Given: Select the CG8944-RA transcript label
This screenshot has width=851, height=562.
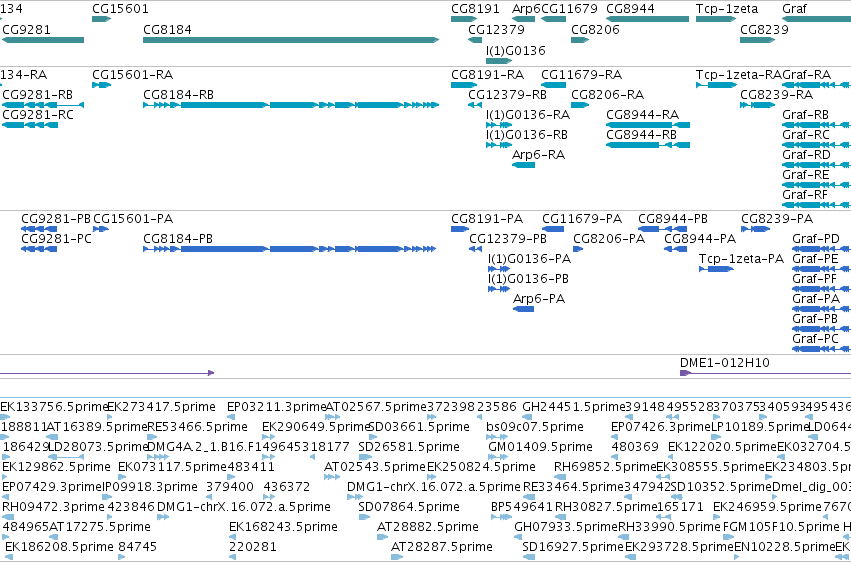Looking at the screenshot, I should pyautogui.click(x=643, y=115).
